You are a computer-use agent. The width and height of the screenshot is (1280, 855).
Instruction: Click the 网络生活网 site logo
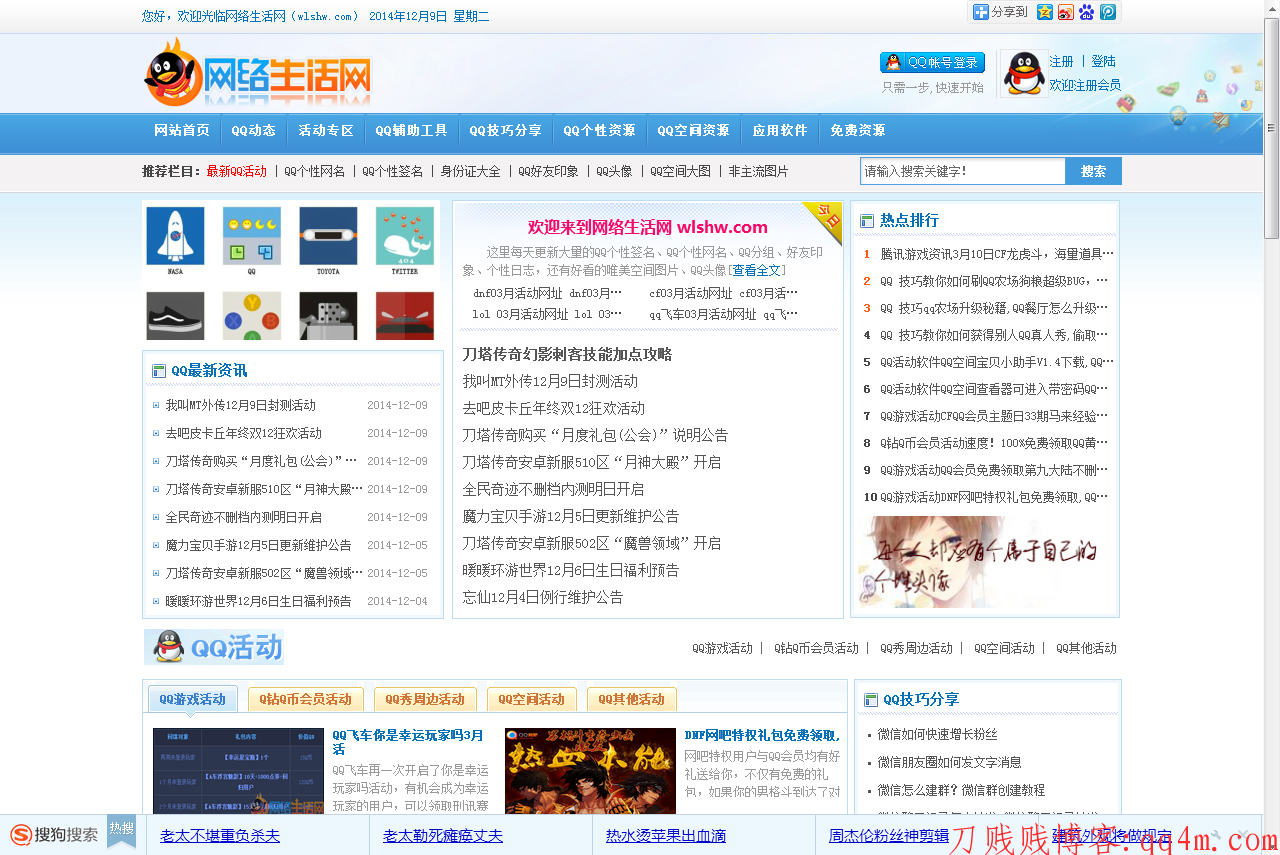point(258,73)
